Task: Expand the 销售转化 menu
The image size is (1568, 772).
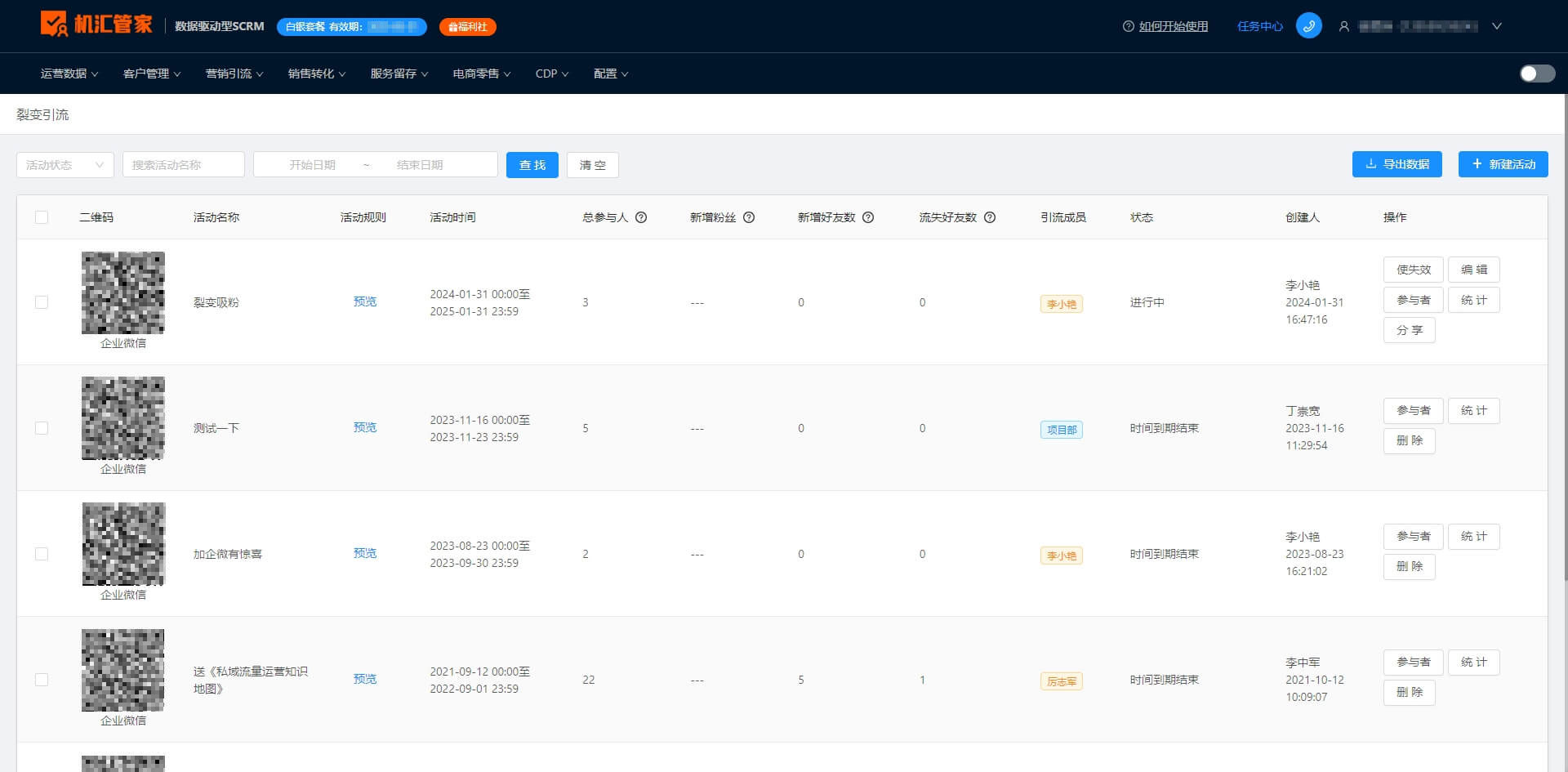Action: pos(317,74)
